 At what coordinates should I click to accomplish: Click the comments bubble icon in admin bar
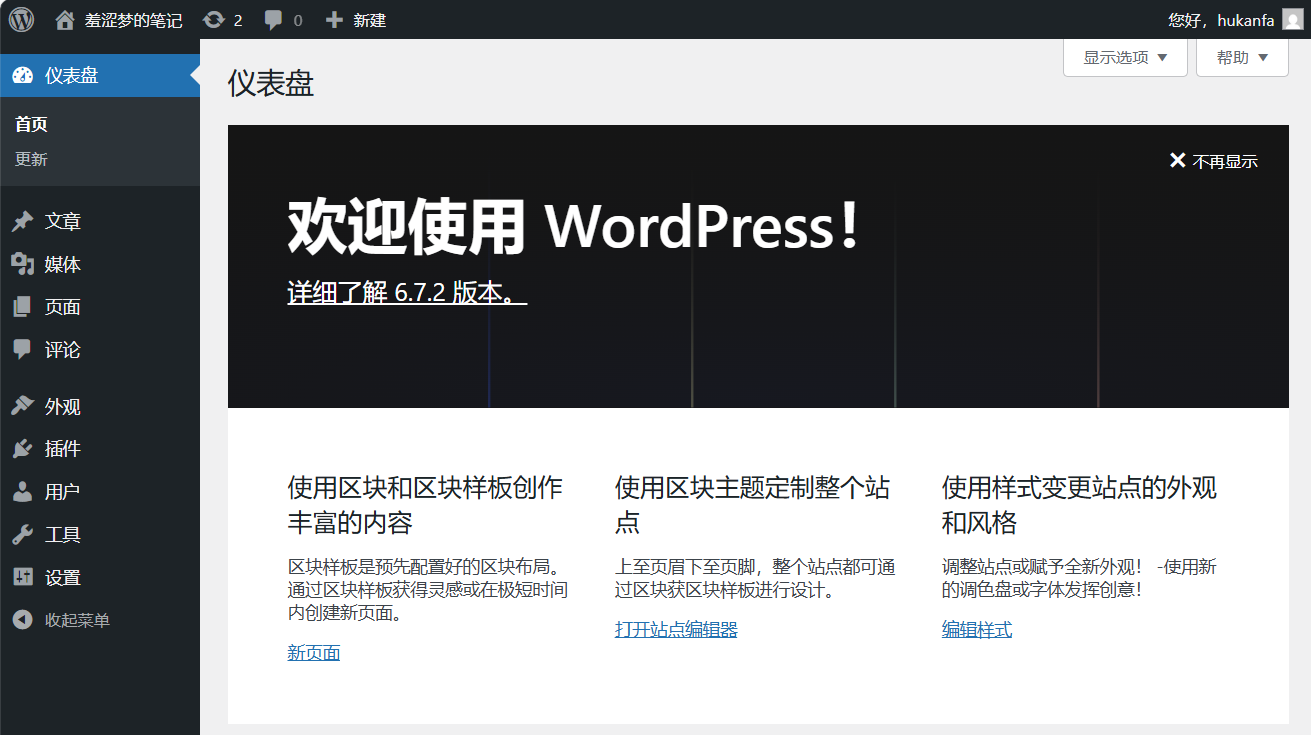point(273,19)
